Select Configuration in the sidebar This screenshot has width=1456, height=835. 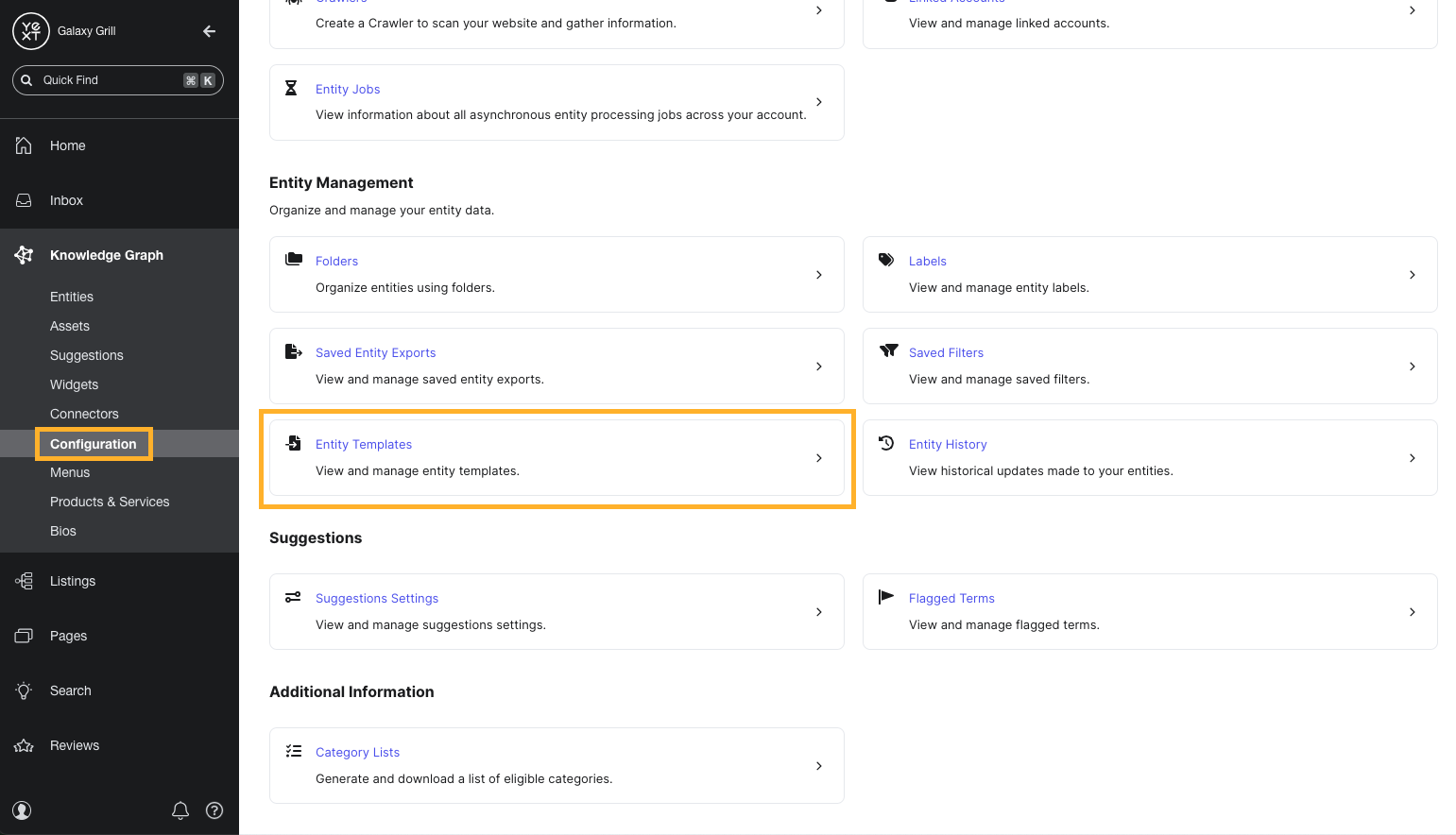[x=94, y=443]
